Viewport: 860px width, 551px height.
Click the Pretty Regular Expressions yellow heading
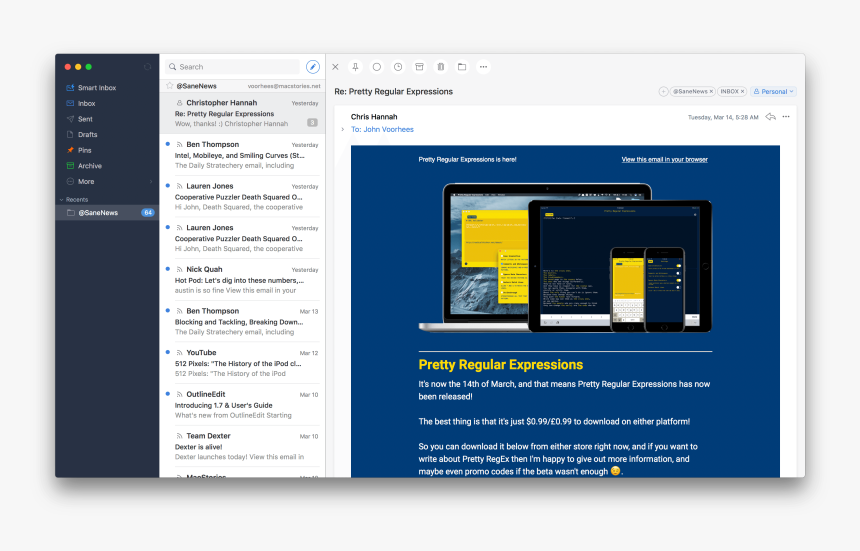(501, 365)
